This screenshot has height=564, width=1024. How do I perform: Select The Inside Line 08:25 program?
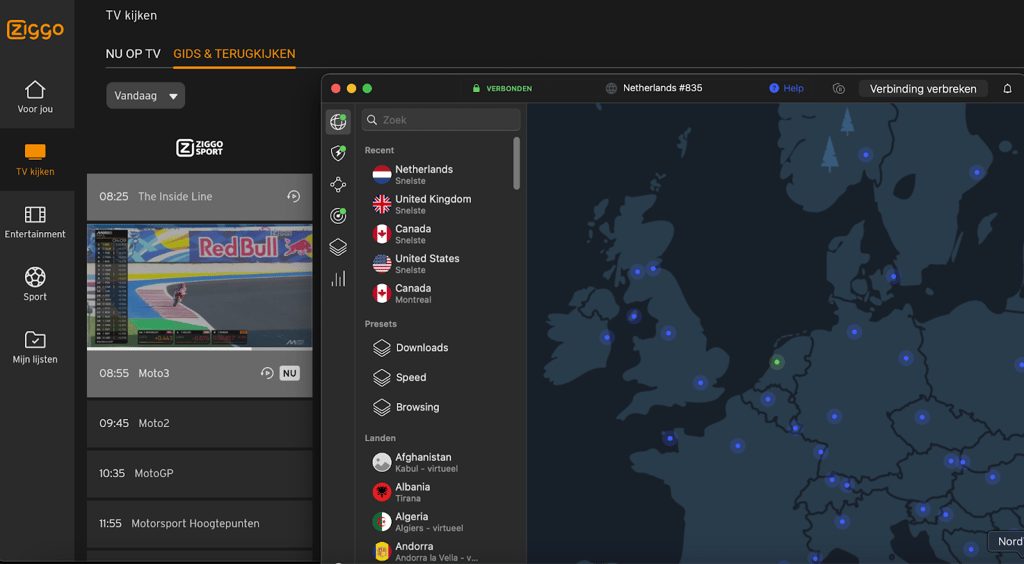(x=200, y=196)
